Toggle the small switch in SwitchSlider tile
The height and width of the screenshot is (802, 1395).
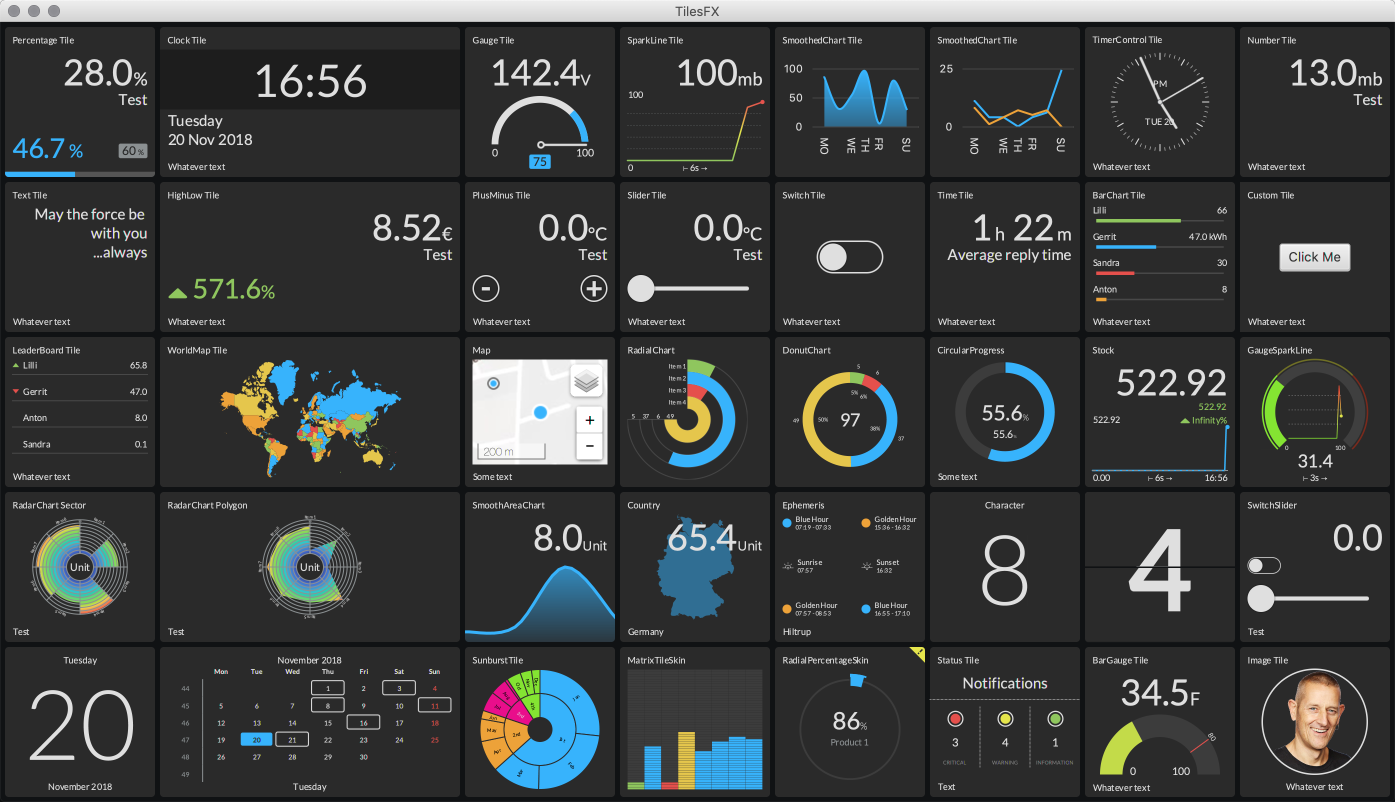tap(1264, 566)
